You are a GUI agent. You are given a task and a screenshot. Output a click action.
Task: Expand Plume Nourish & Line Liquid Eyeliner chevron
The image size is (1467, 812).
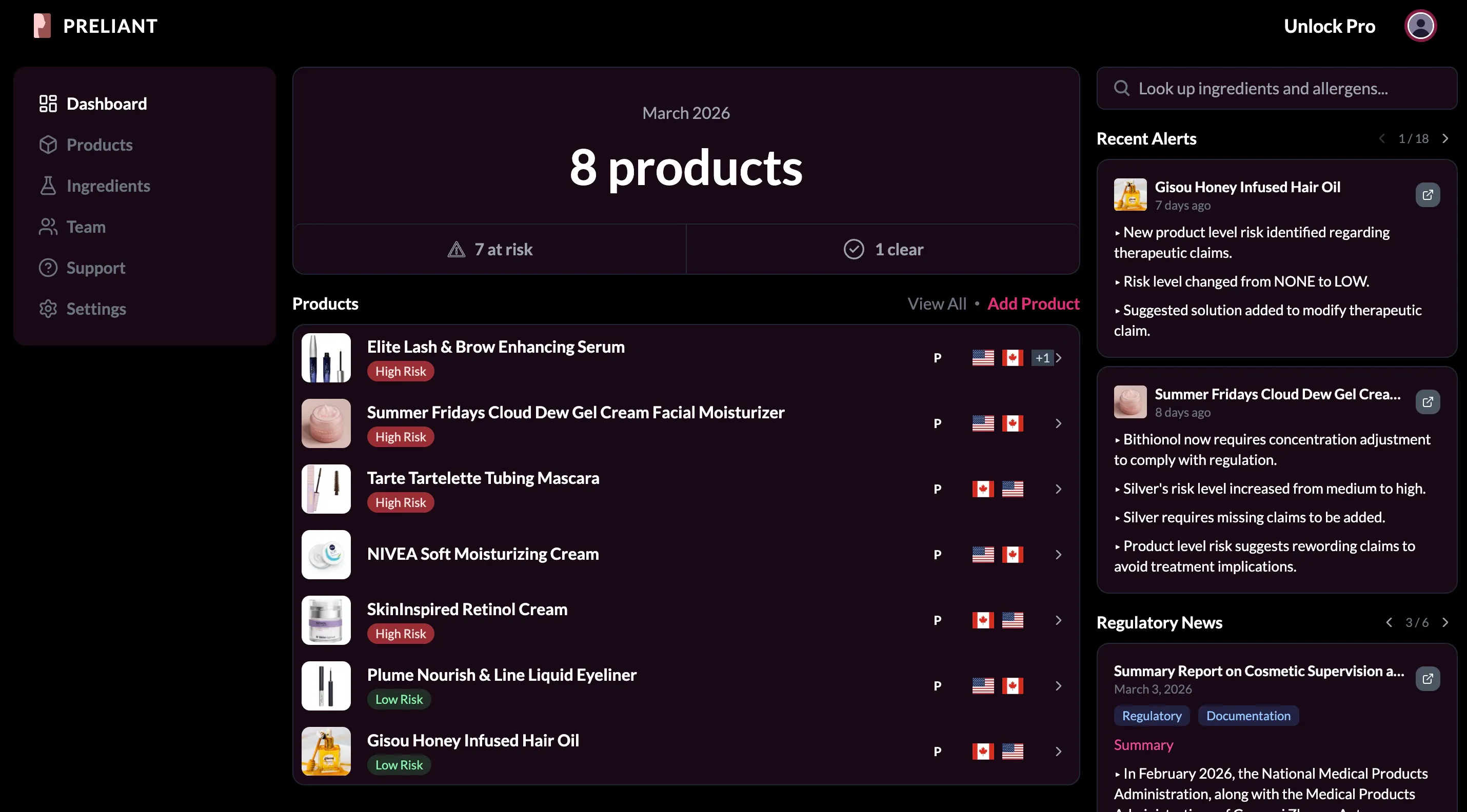click(x=1059, y=686)
